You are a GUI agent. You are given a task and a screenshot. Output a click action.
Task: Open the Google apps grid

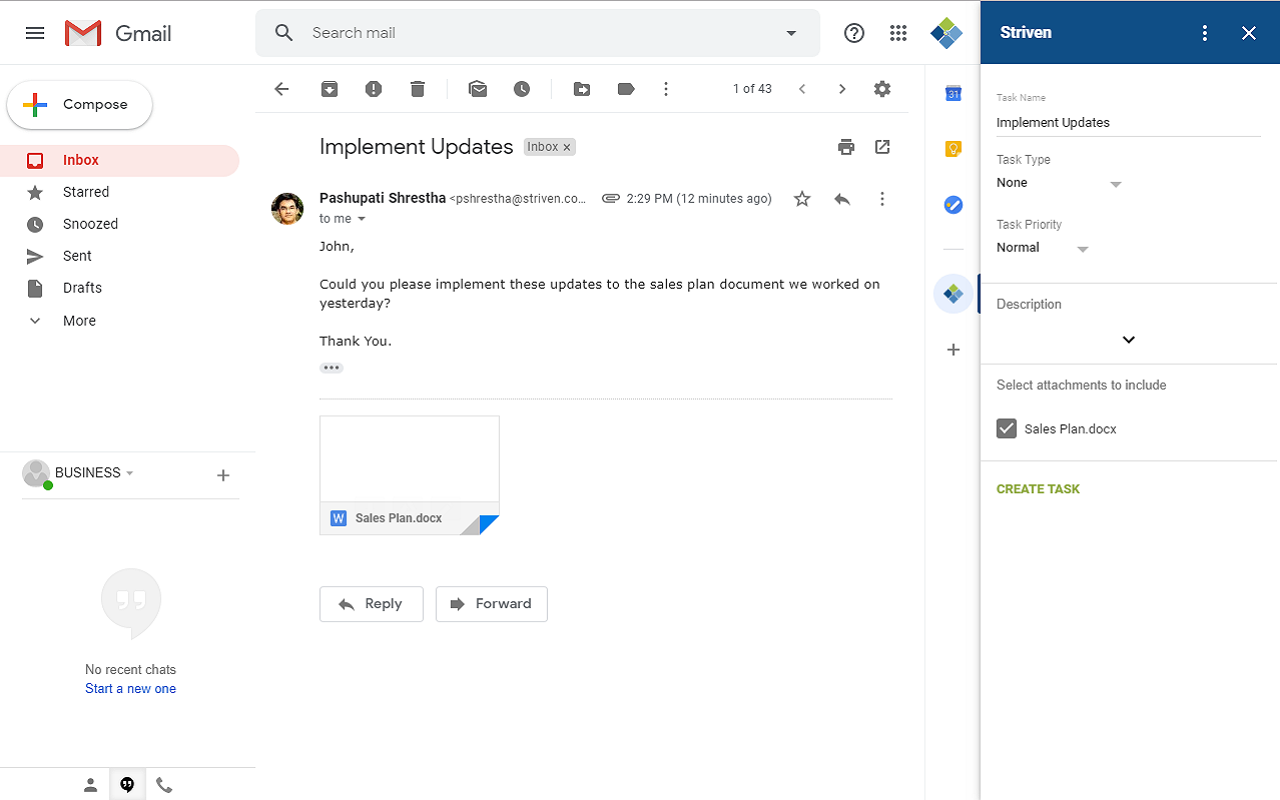pos(898,33)
